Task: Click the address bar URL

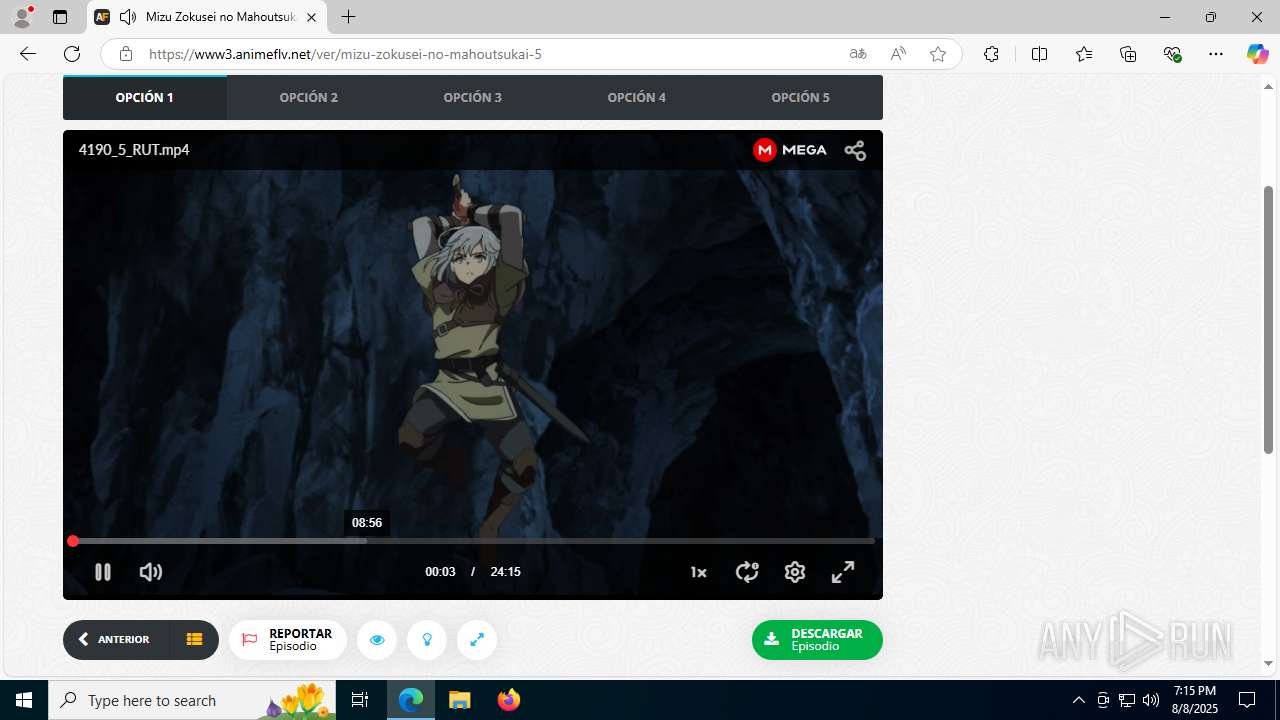Action: [x=346, y=54]
